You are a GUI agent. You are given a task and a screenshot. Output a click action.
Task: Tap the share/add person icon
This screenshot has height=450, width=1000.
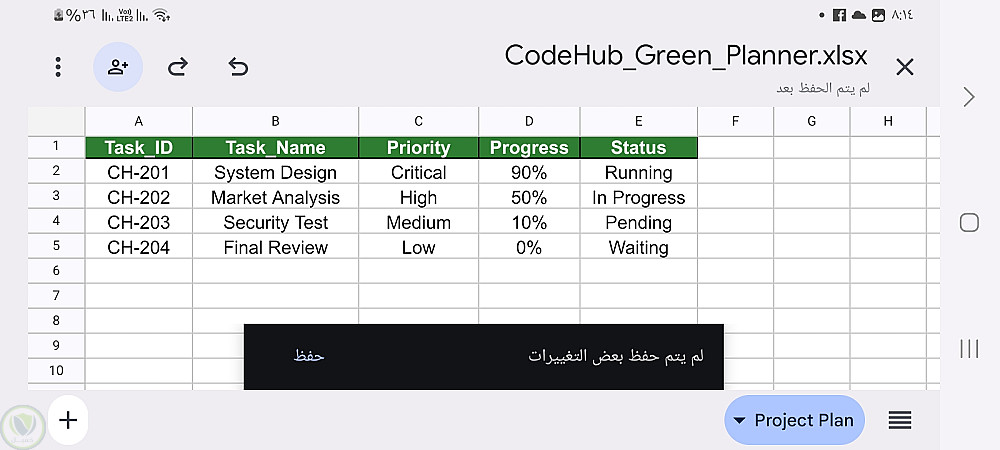point(118,67)
